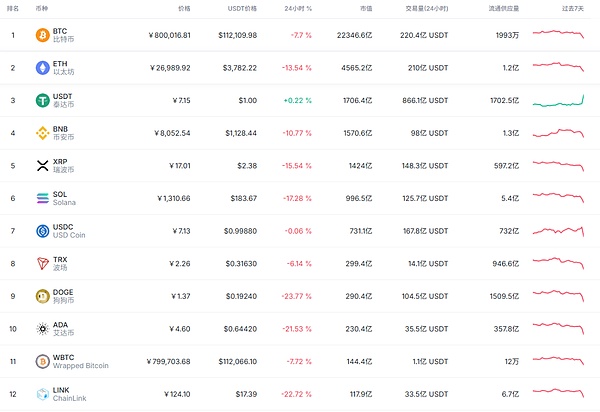Click the green Tether USDT icon

(42, 101)
